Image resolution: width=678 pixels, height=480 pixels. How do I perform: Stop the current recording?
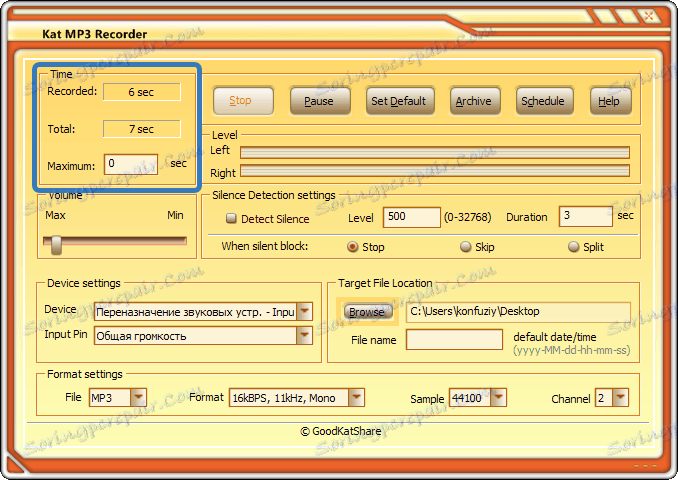point(243,101)
